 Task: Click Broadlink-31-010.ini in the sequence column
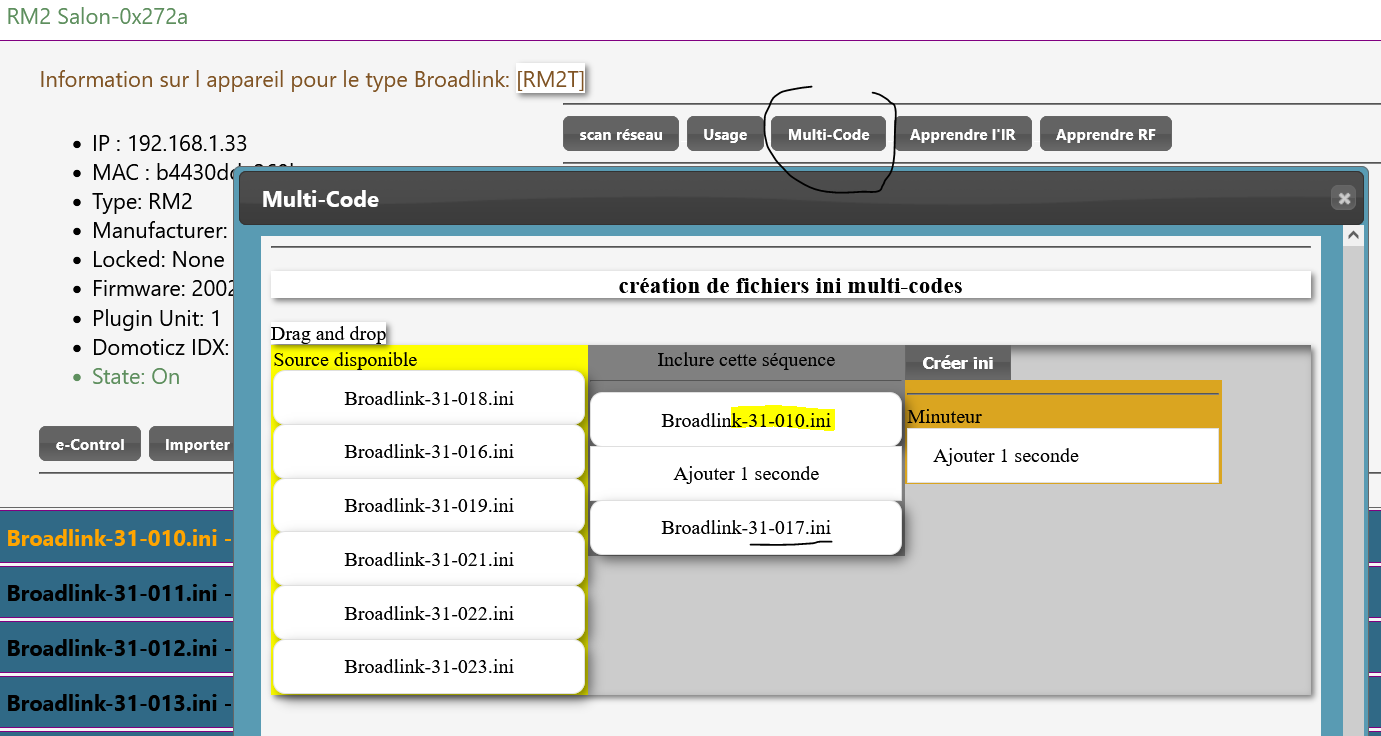point(746,420)
